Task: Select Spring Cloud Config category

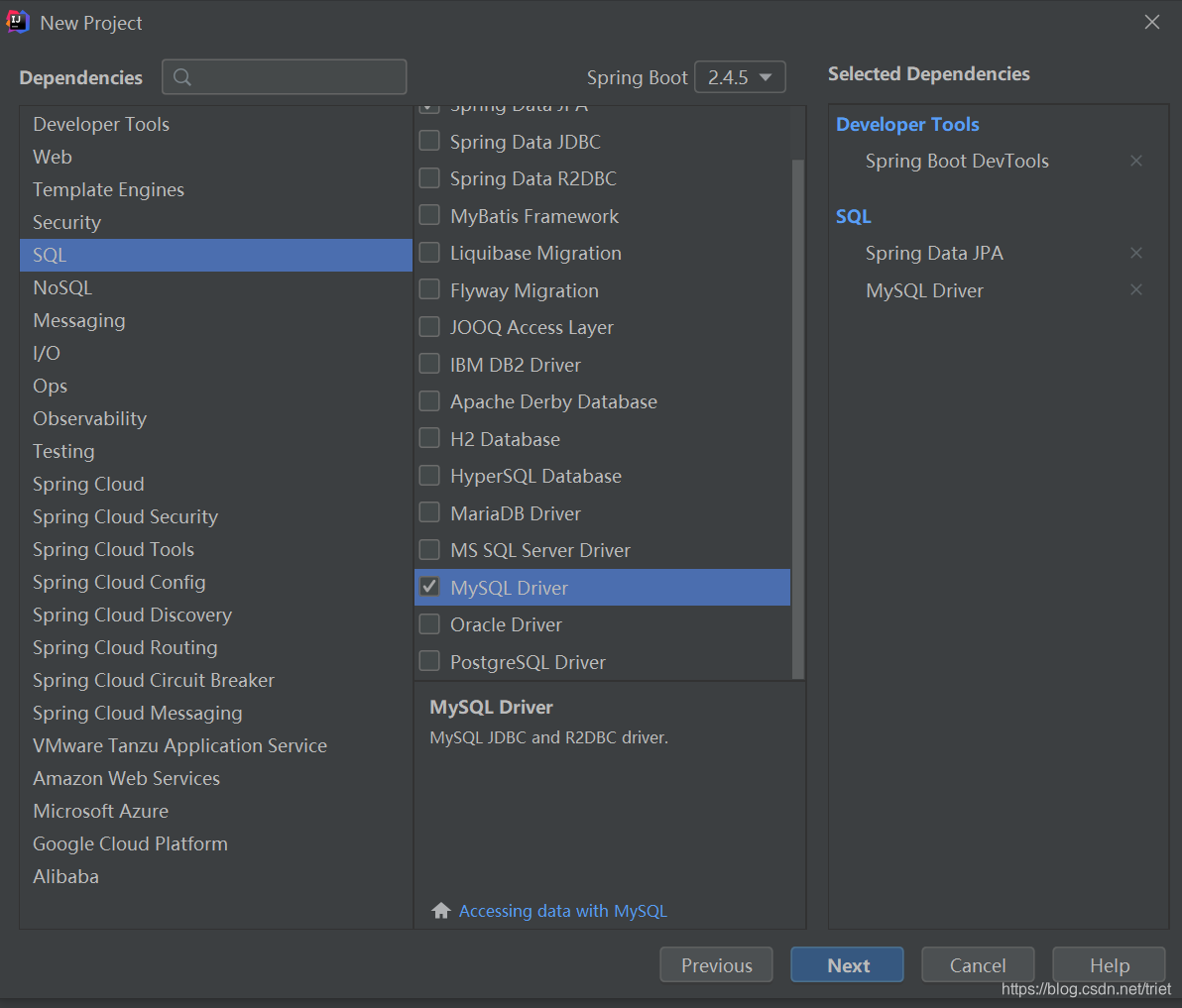Action: [215, 583]
